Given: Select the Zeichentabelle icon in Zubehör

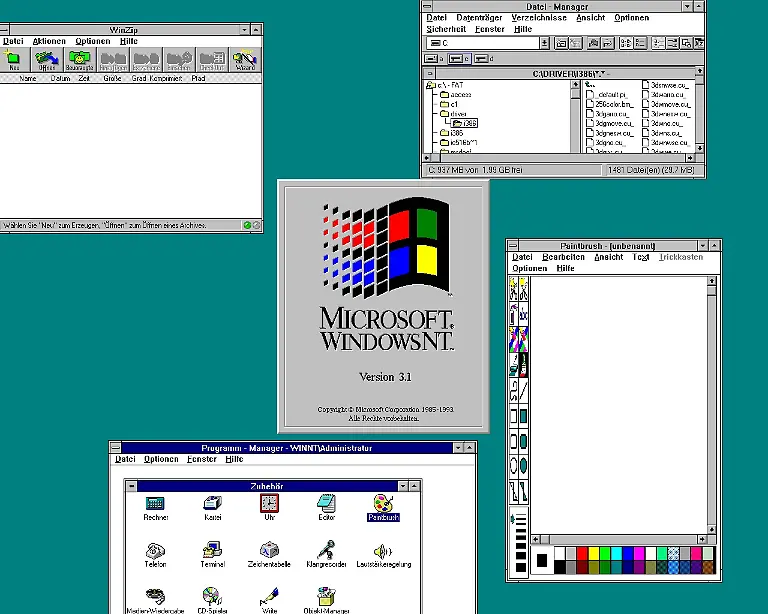Looking at the screenshot, I should point(269,555).
